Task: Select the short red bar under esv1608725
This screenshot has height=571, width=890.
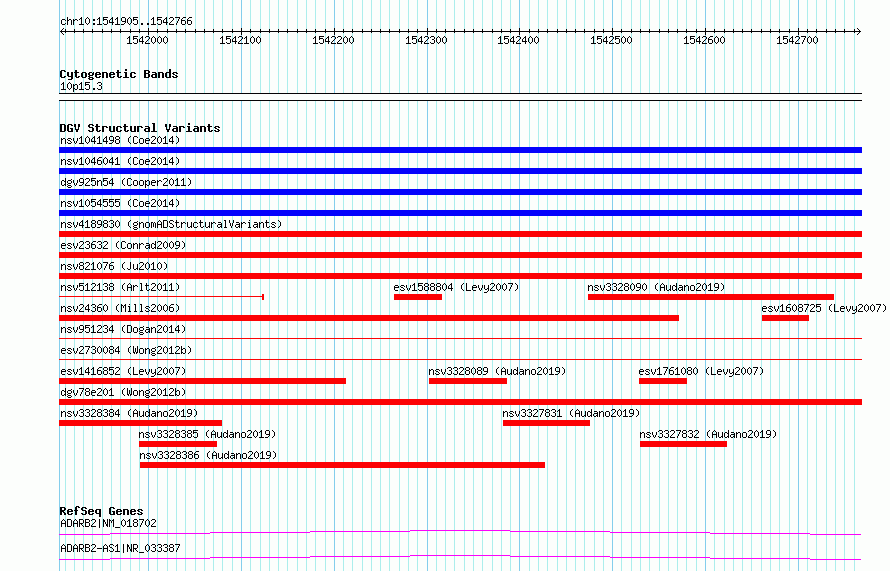Action: pyautogui.click(x=785, y=318)
